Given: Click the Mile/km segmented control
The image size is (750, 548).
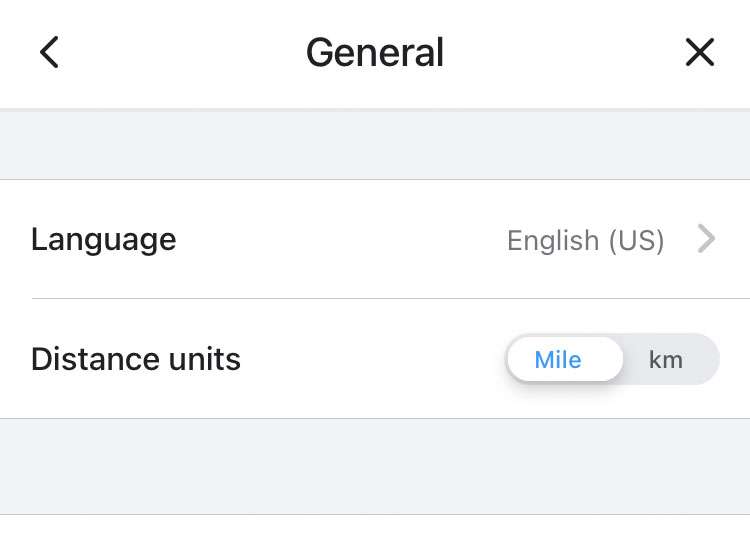Looking at the screenshot, I should [x=612, y=360].
